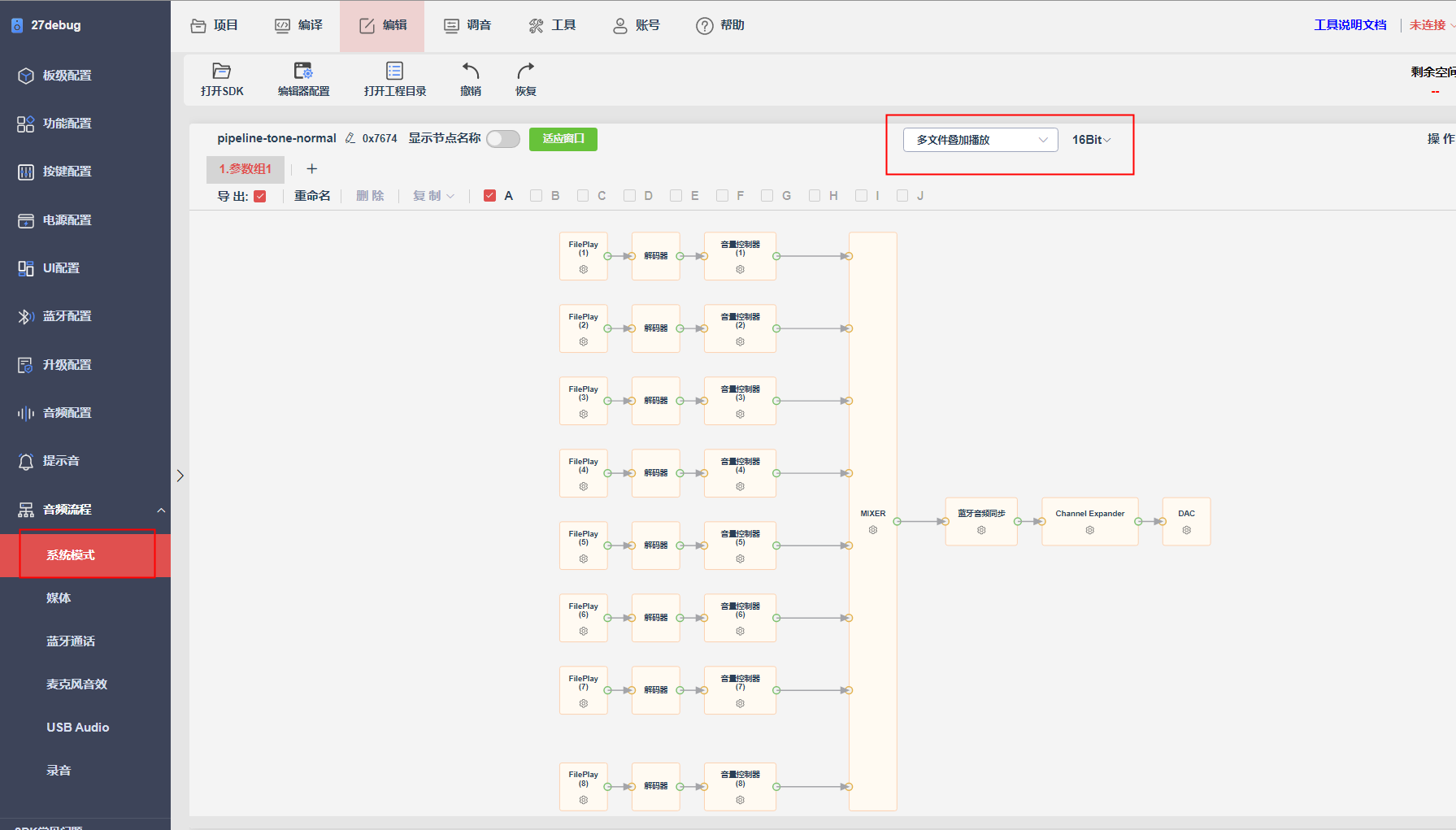Click the 打开工程目录 list icon
Screen dimensions: 1456x830
pyautogui.click(x=394, y=71)
